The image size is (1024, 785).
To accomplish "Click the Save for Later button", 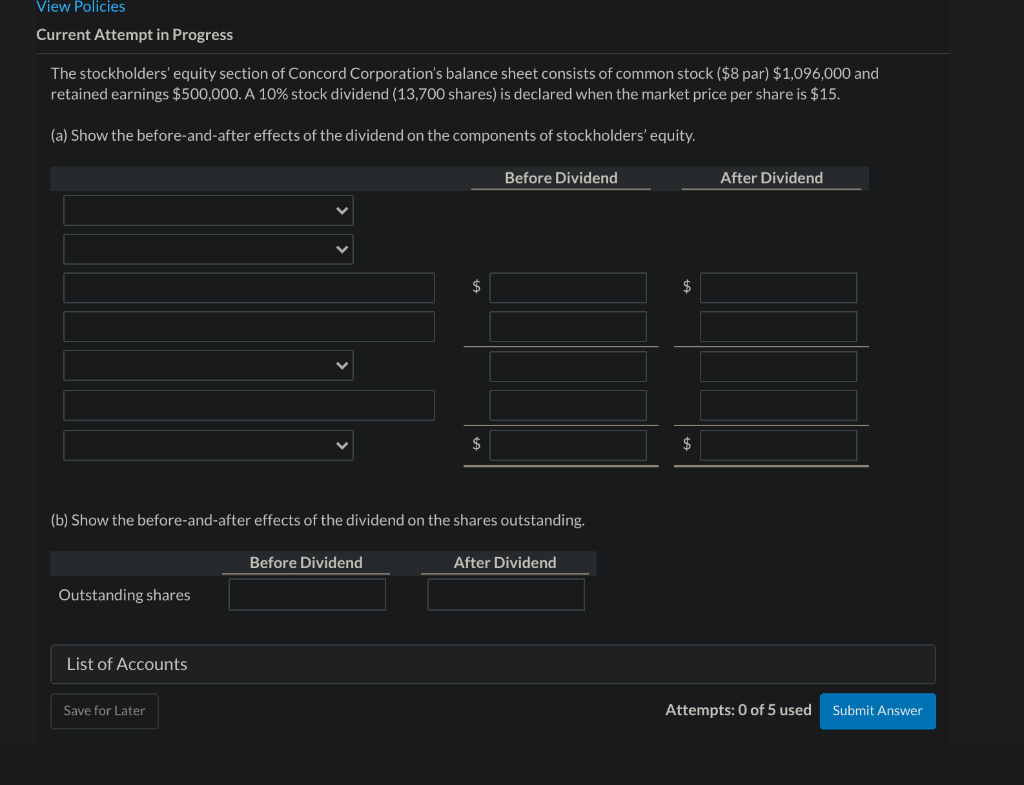I will (104, 710).
